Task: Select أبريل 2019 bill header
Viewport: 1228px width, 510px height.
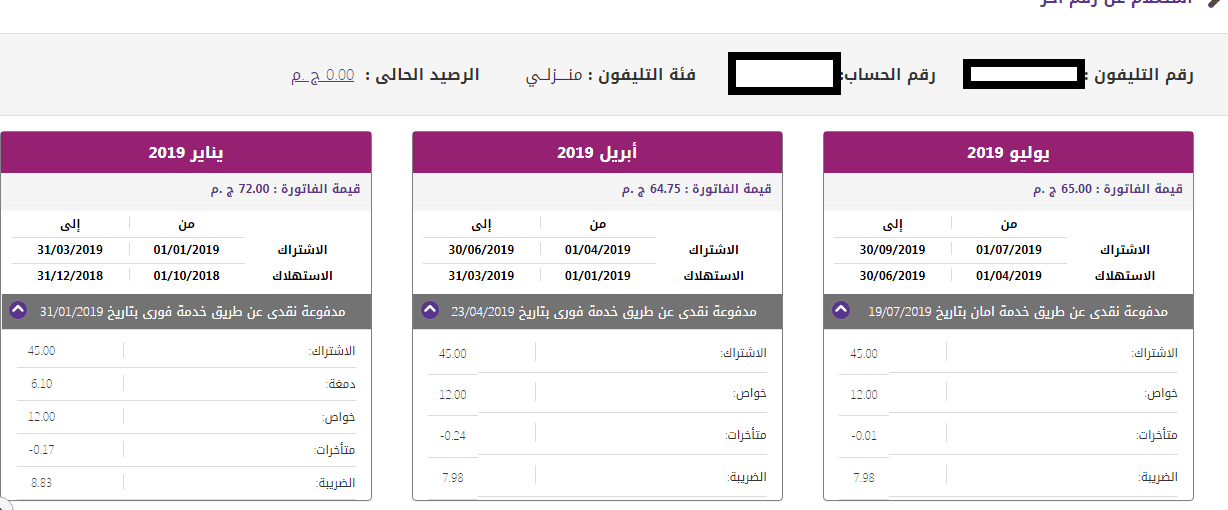Action: 597,152
